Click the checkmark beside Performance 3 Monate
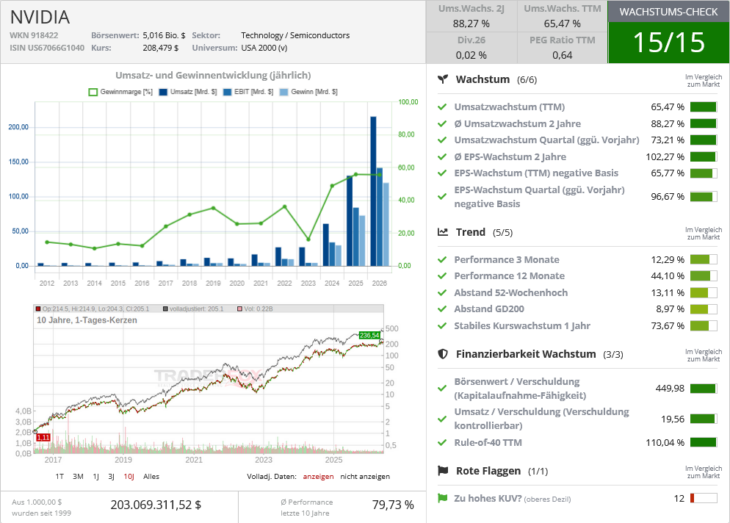 442,260
